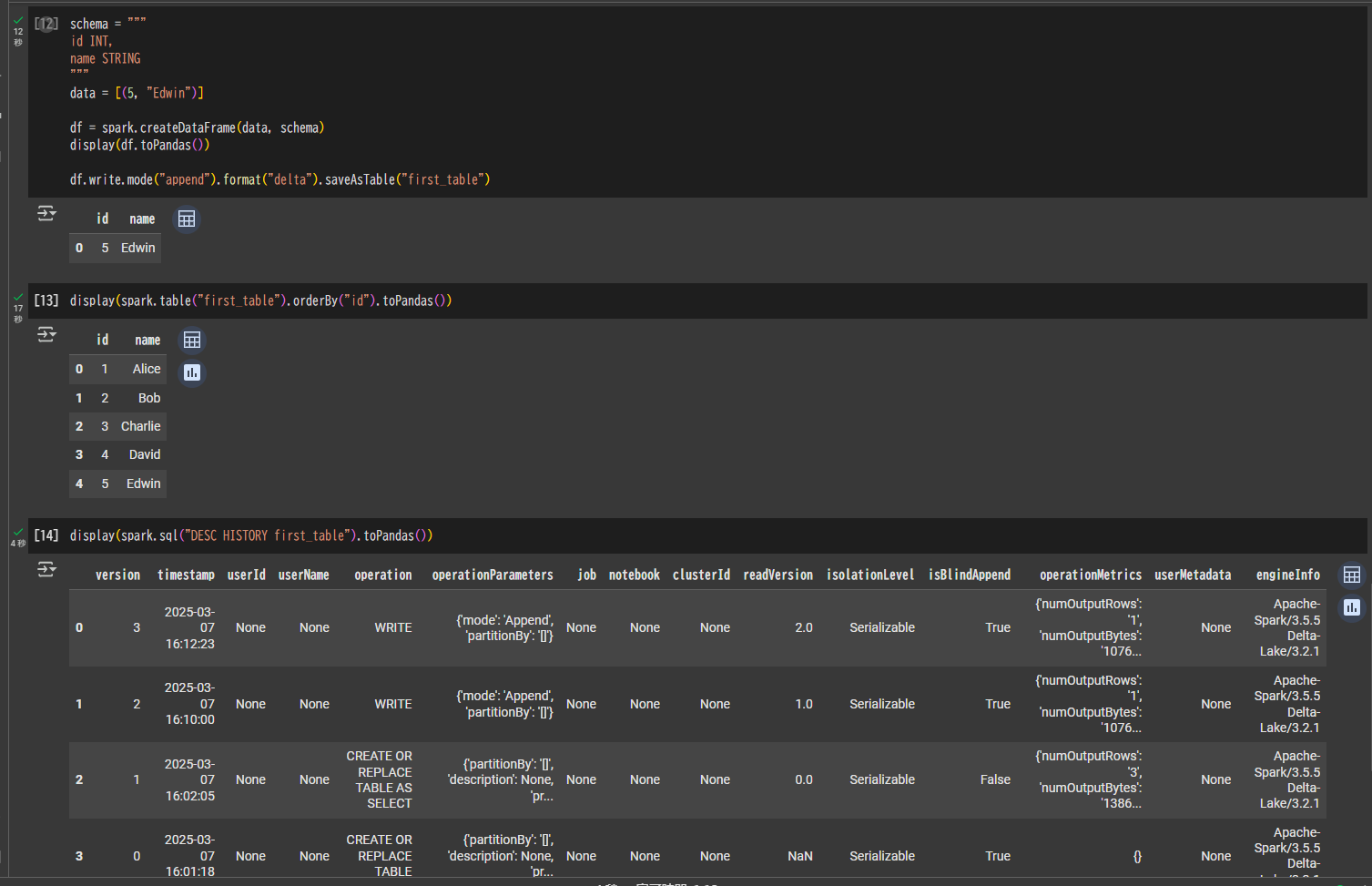
Task: Click the 'isBlindAppend' column header
Action: click(970, 575)
